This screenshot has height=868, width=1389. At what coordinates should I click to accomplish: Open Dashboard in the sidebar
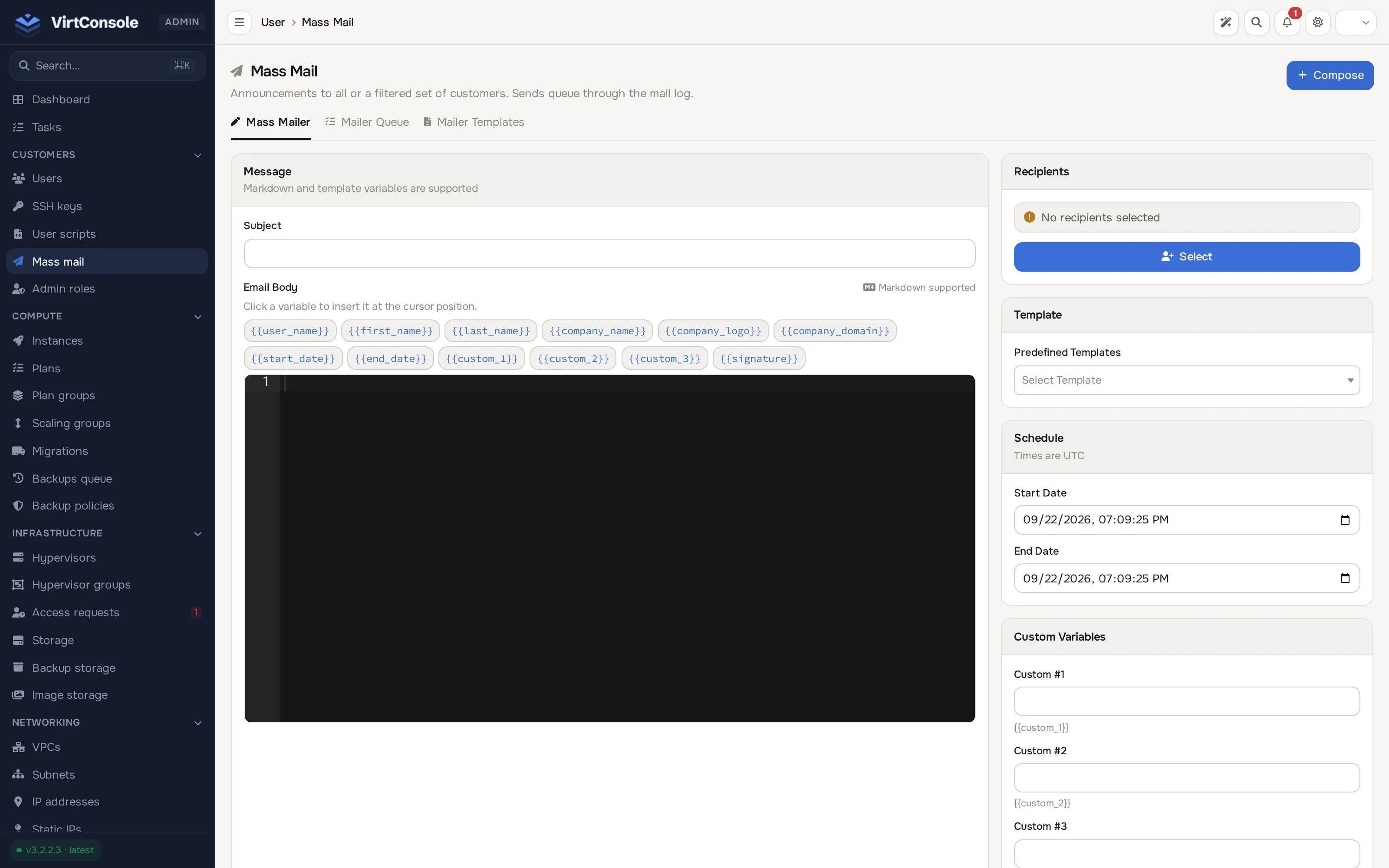point(107,99)
